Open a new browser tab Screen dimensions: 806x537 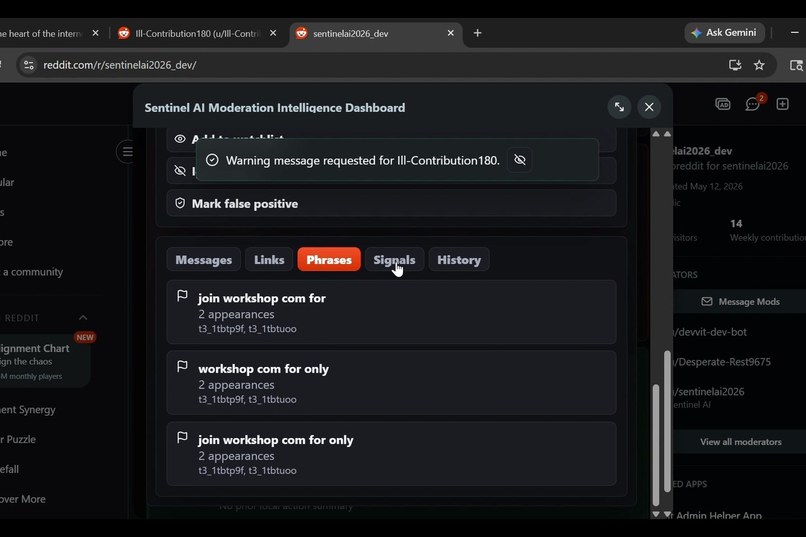pyautogui.click(x=478, y=33)
